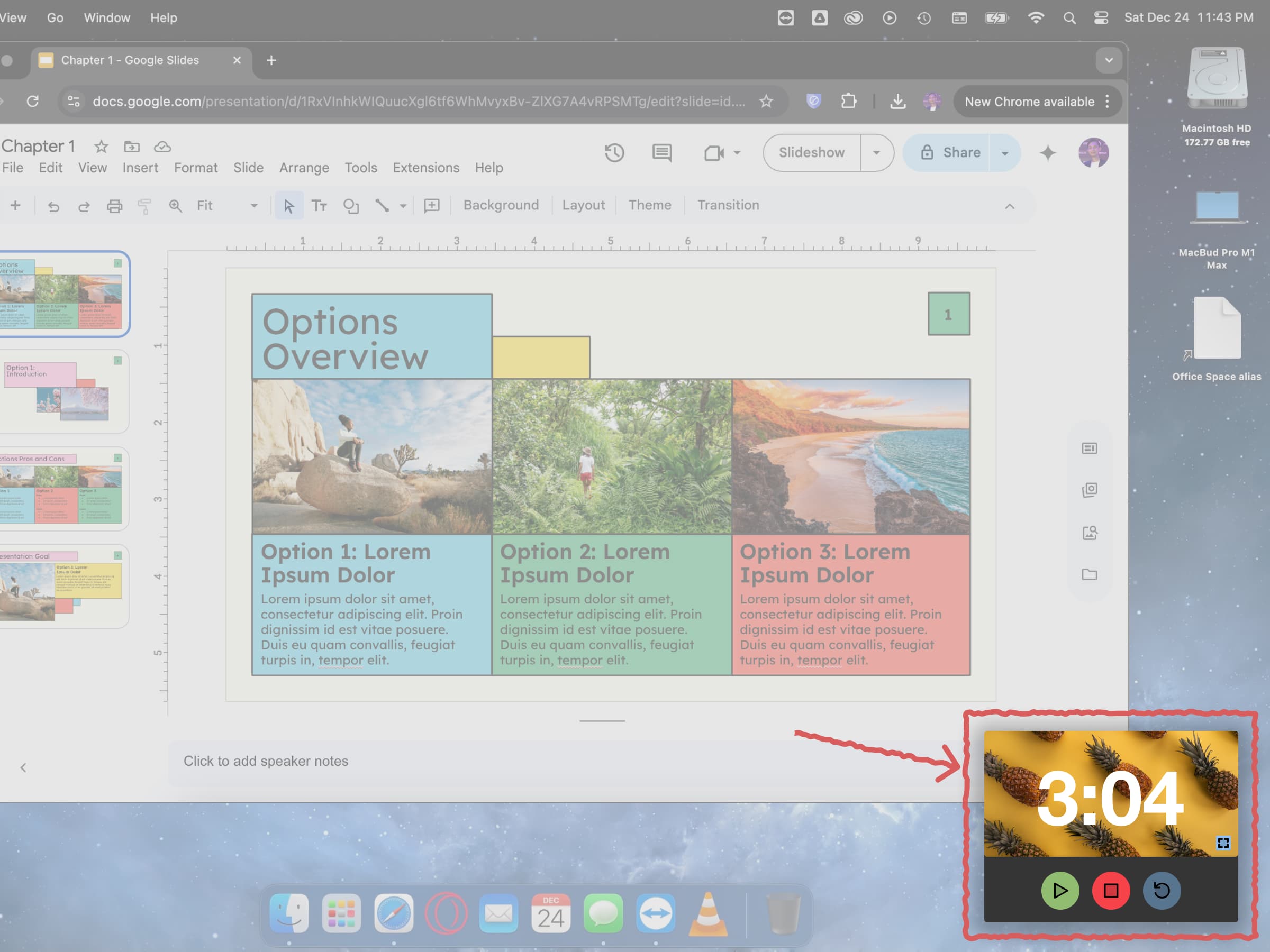
Task: Open the Tools menu
Action: 360,168
